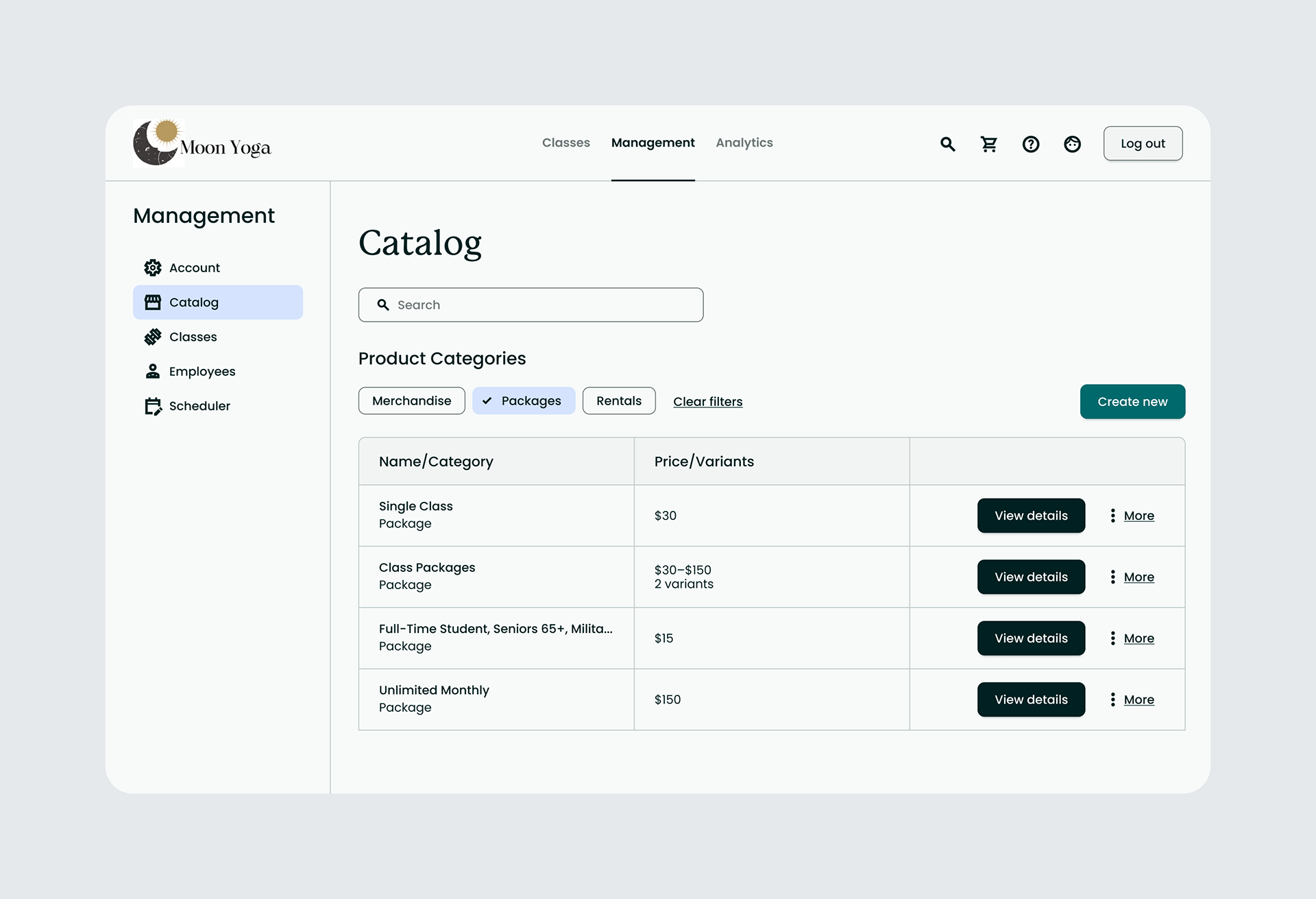The height and width of the screenshot is (899, 1316).
Task: Click the Account gear icon in sidebar
Action: pos(153,267)
